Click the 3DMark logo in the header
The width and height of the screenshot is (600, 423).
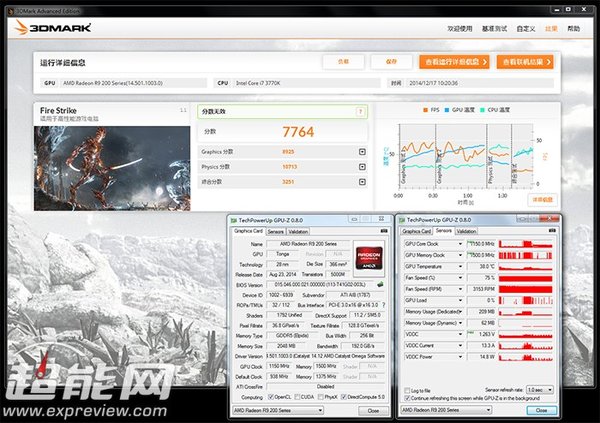[53, 28]
